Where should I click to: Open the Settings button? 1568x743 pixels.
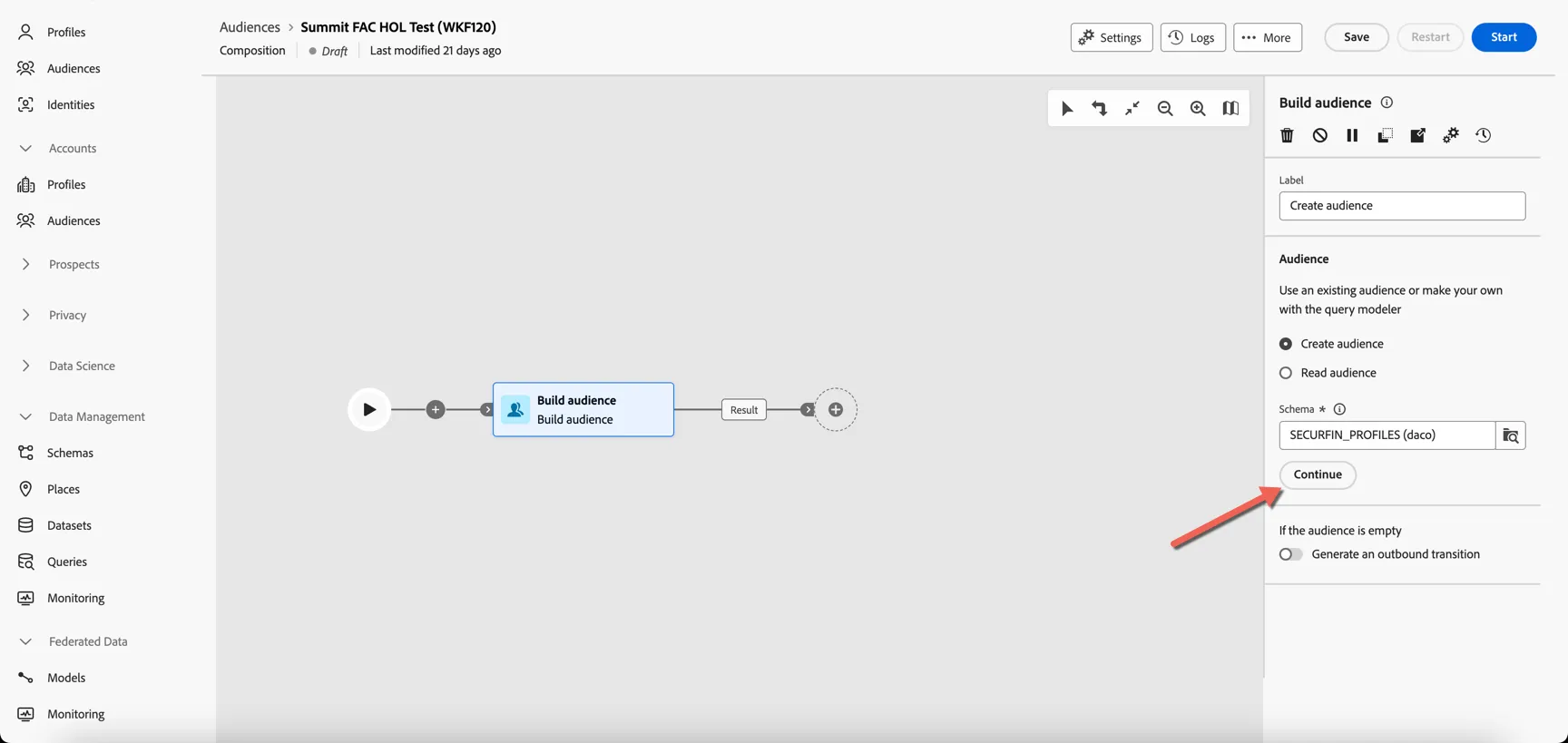pos(1112,37)
